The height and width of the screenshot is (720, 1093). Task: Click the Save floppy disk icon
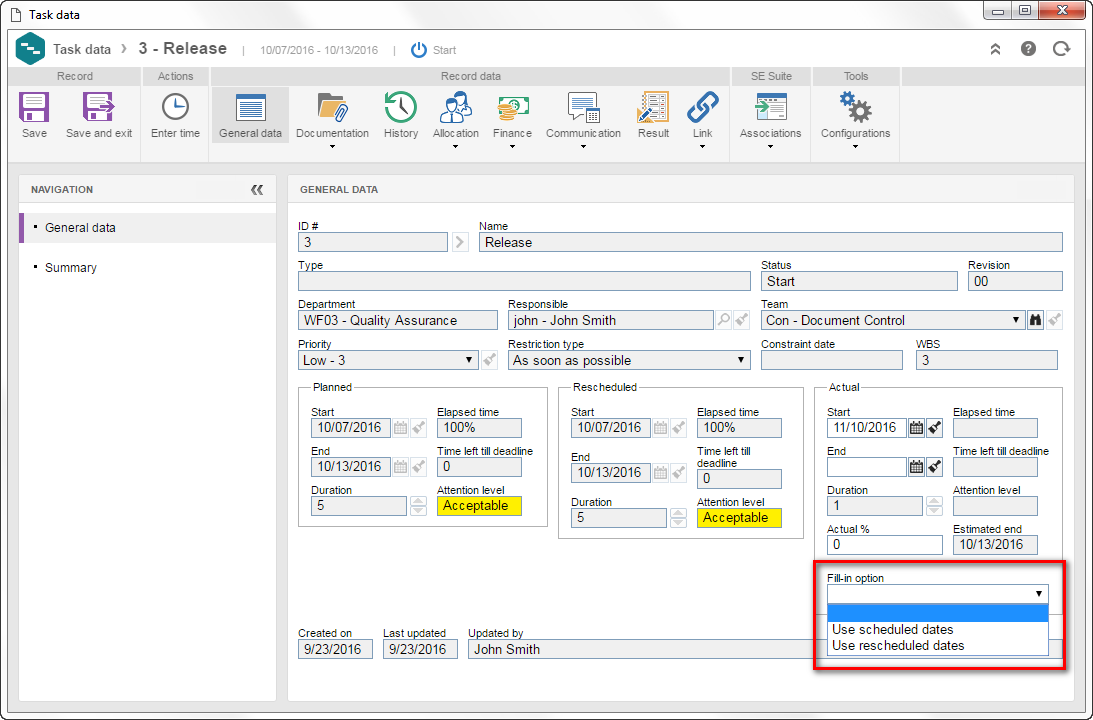tap(33, 108)
